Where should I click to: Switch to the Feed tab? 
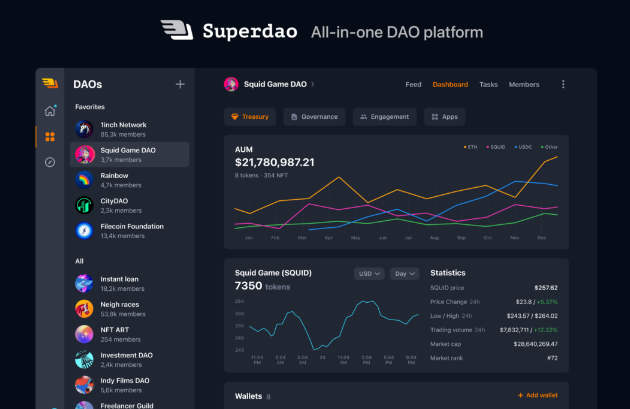[x=413, y=84]
